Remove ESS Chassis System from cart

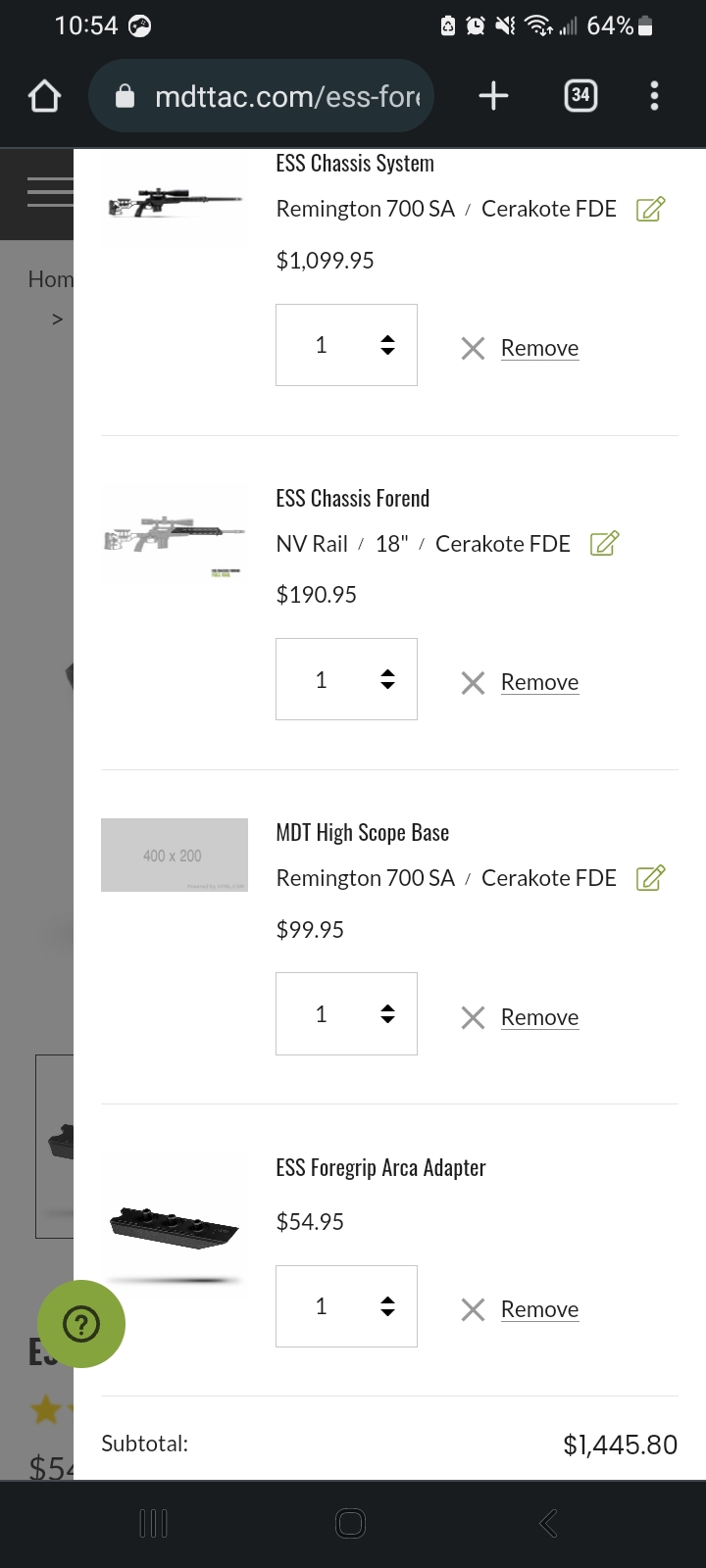click(521, 348)
